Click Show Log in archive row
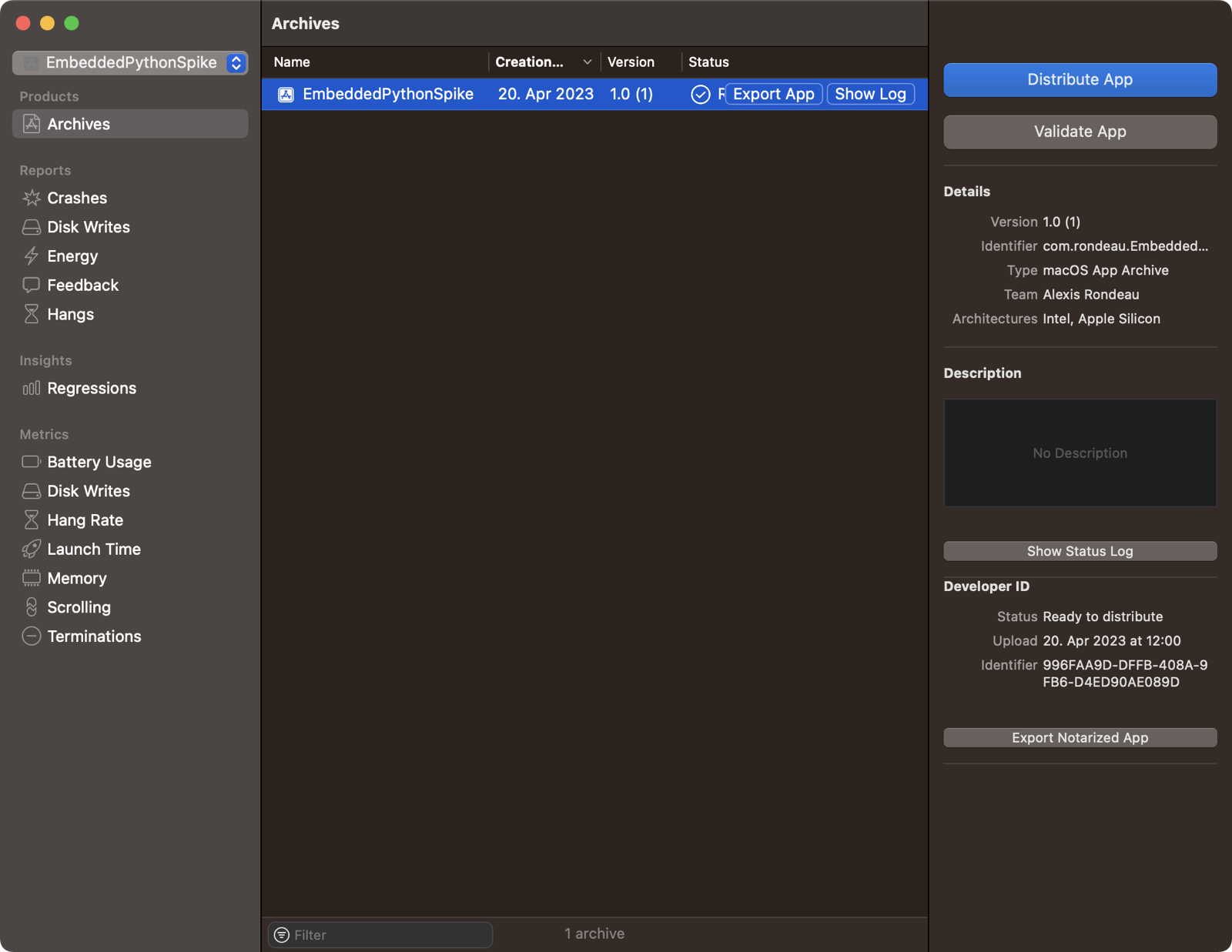This screenshot has height=952, width=1232. pyautogui.click(x=870, y=94)
